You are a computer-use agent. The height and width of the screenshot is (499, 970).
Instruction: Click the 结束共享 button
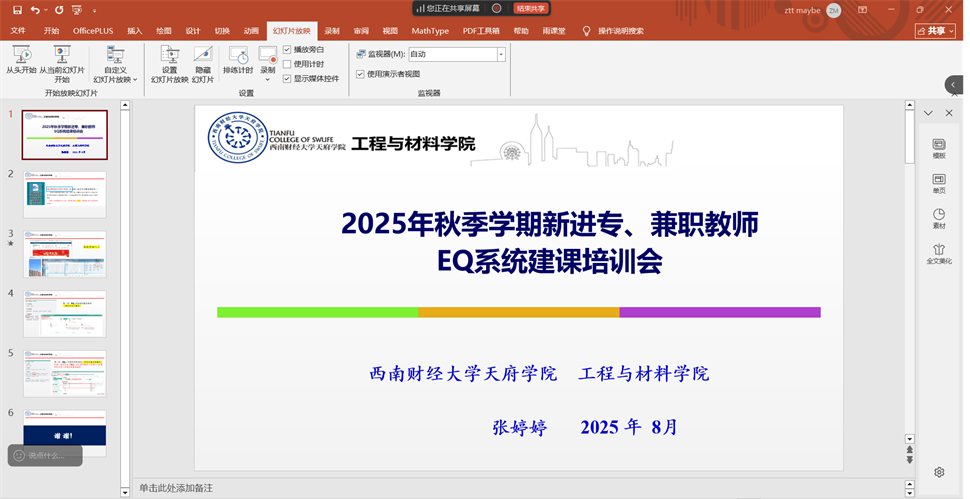(531, 8)
